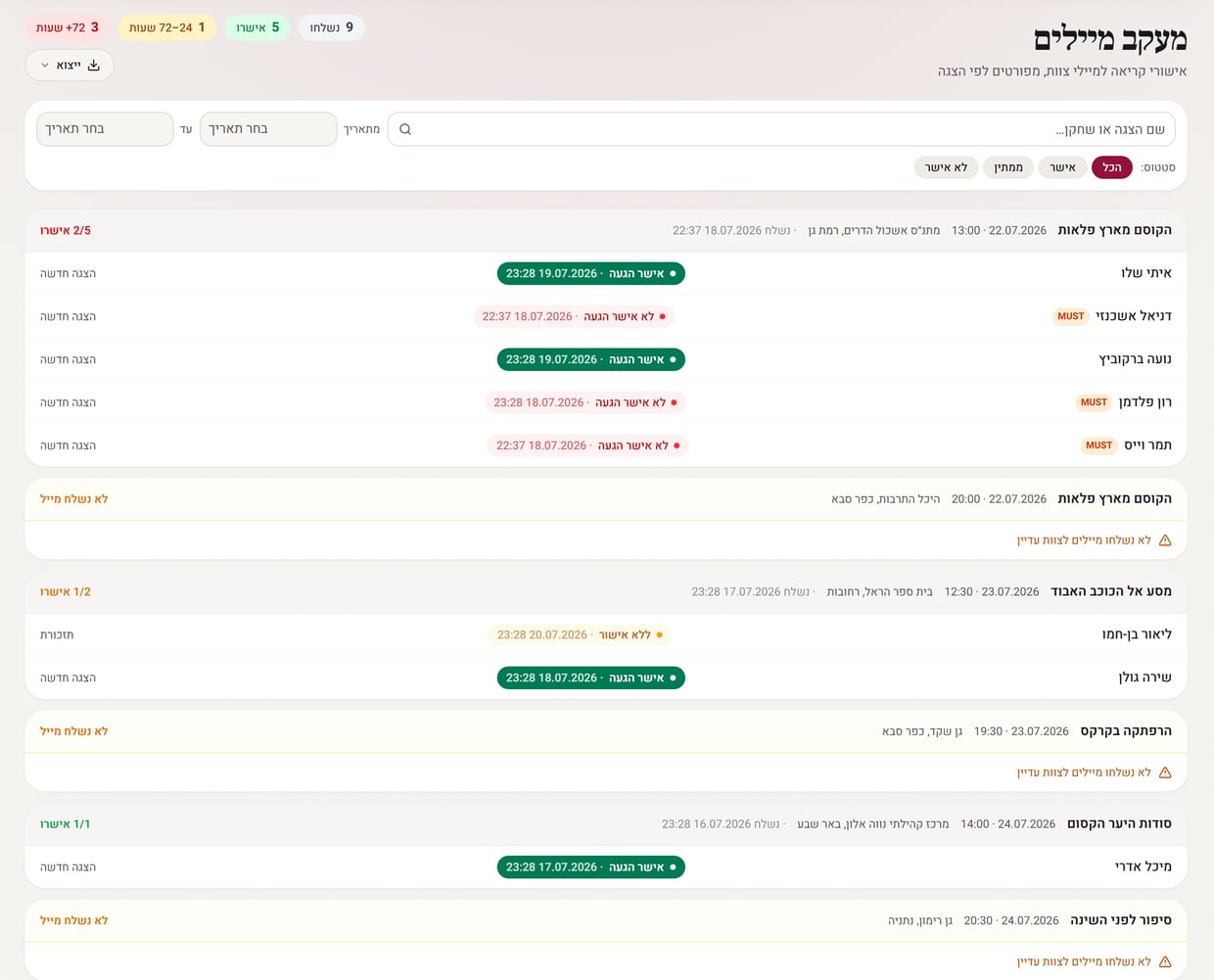The image size is (1214, 980).
Task: Click מיכל אדרי confirmed arrival badge
Action: coord(590,867)
